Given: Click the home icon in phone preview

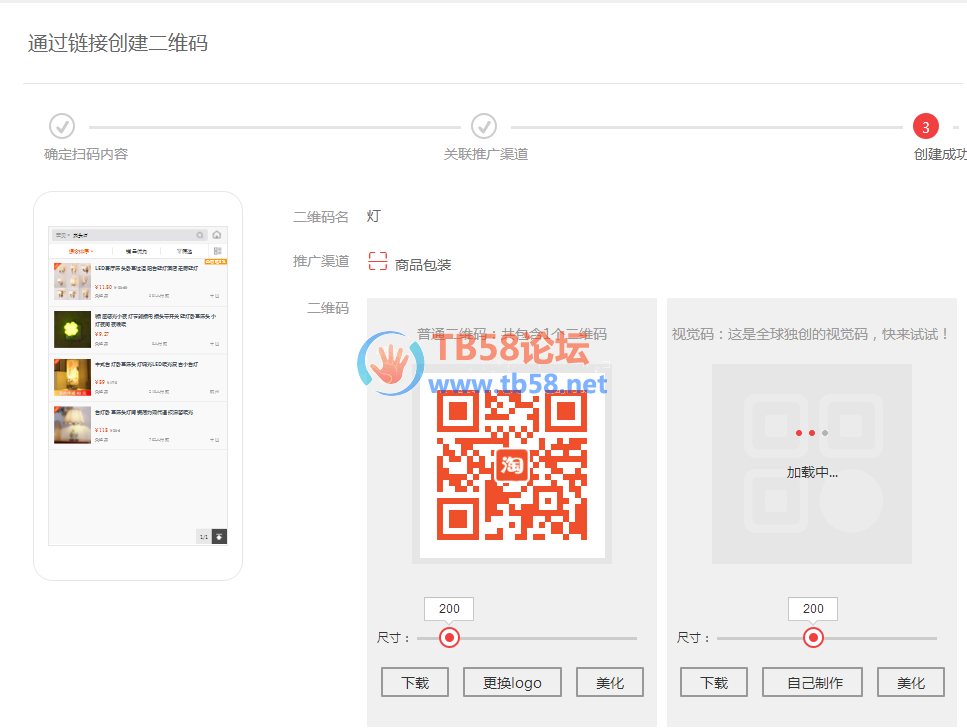Looking at the screenshot, I should [217, 235].
